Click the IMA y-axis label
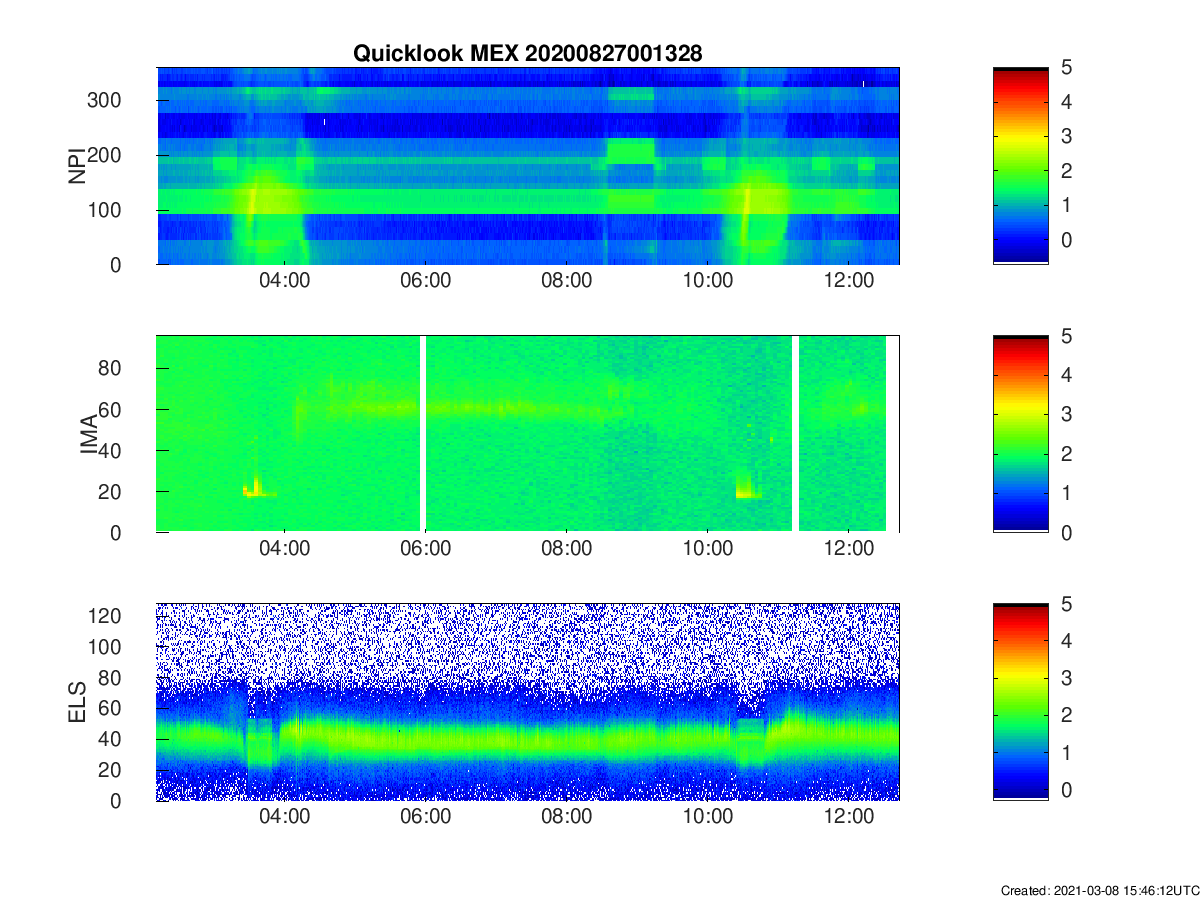 point(89,434)
